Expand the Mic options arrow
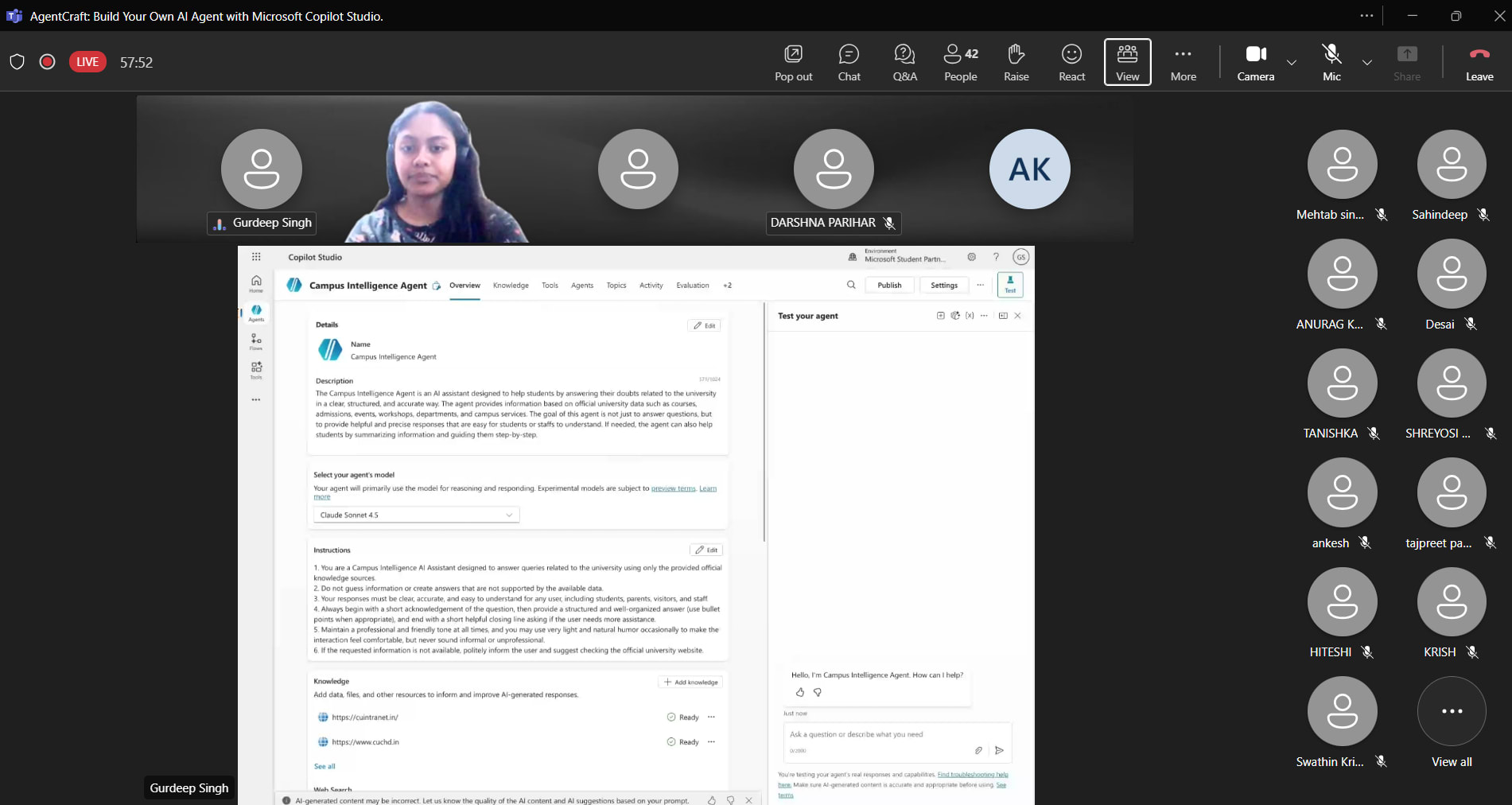This screenshot has height=805, width=1512. (1366, 62)
